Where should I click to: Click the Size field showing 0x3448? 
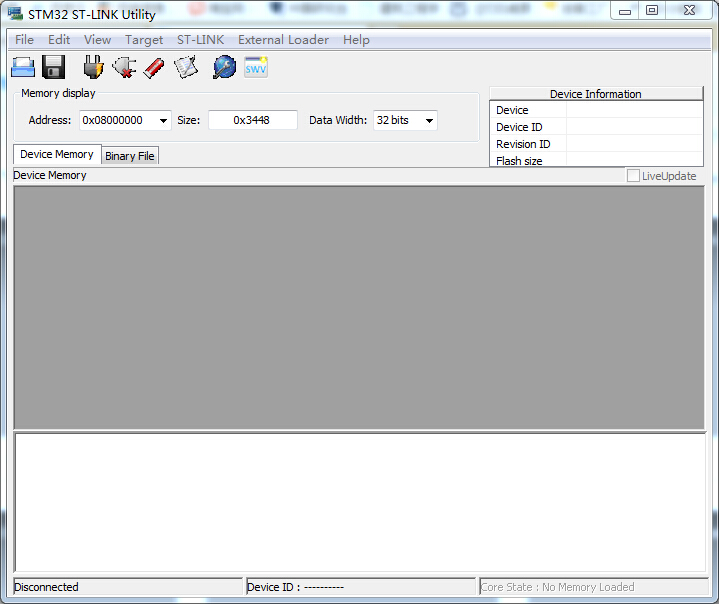pos(253,121)
